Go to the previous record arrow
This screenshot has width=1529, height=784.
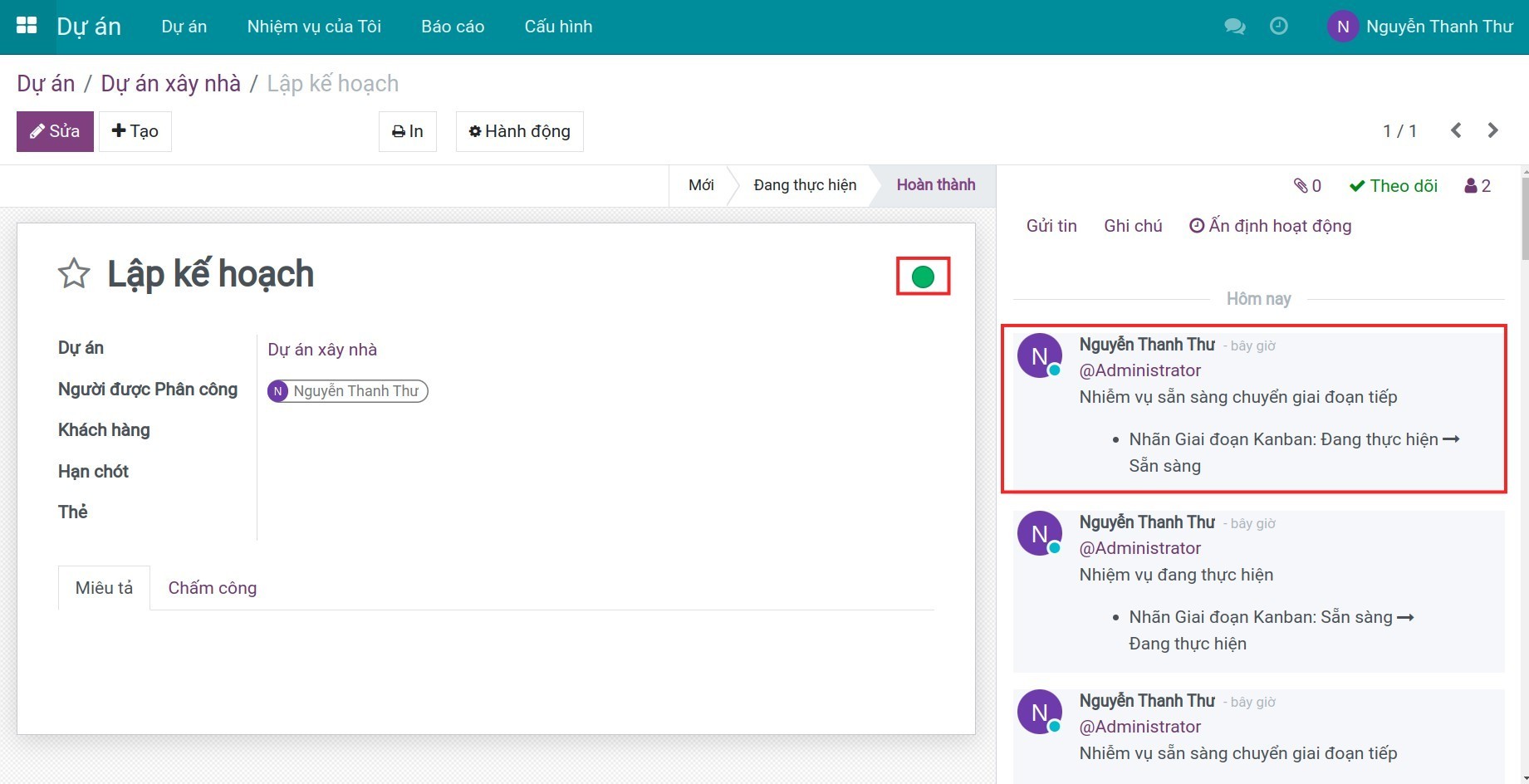click(x=1456, y=130)
